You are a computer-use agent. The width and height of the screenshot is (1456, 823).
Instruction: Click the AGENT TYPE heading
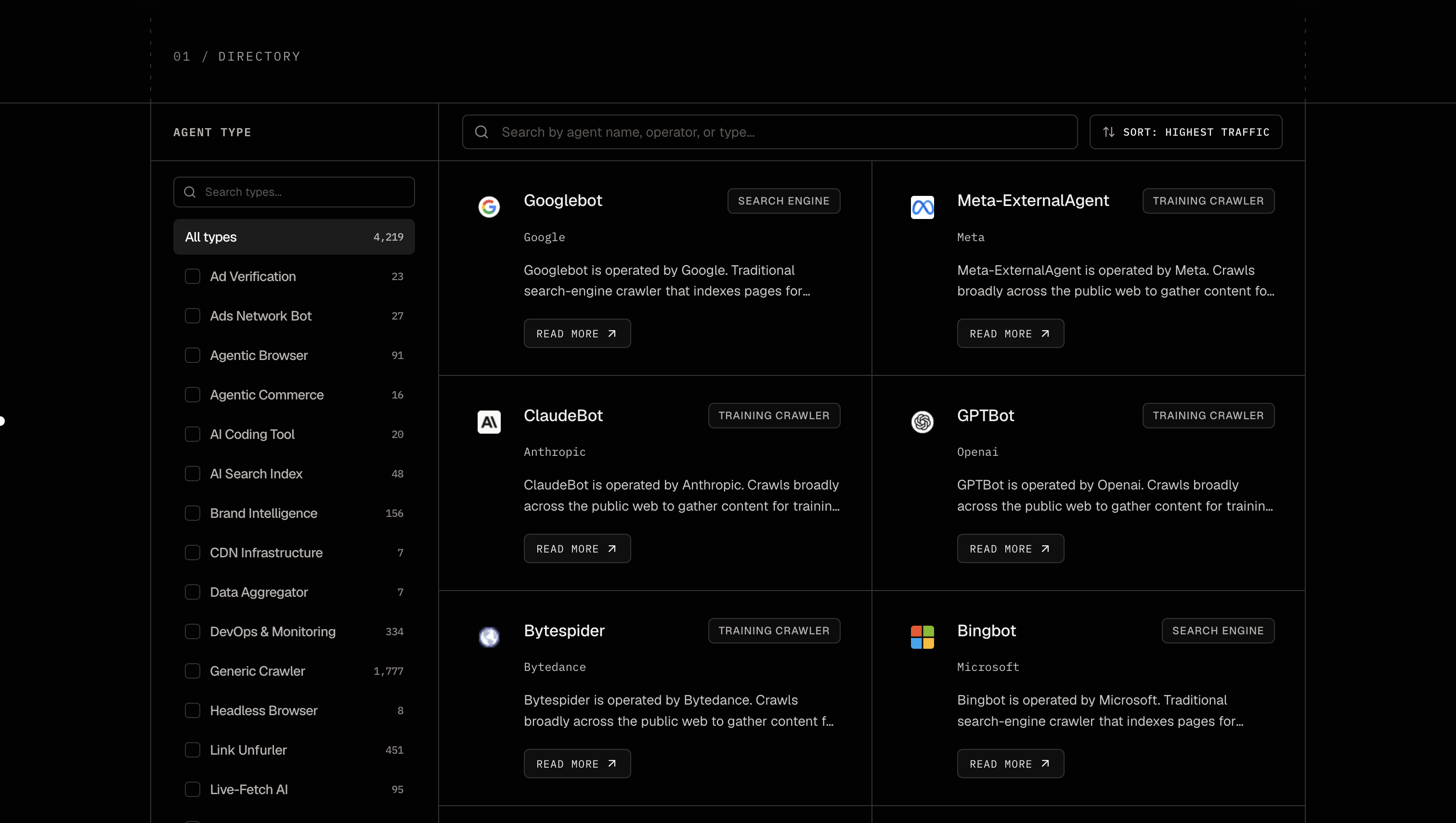[x=212, y=132]
